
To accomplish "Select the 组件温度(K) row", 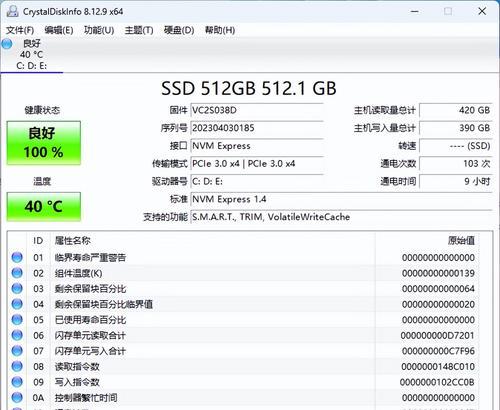I will point(243,273).
